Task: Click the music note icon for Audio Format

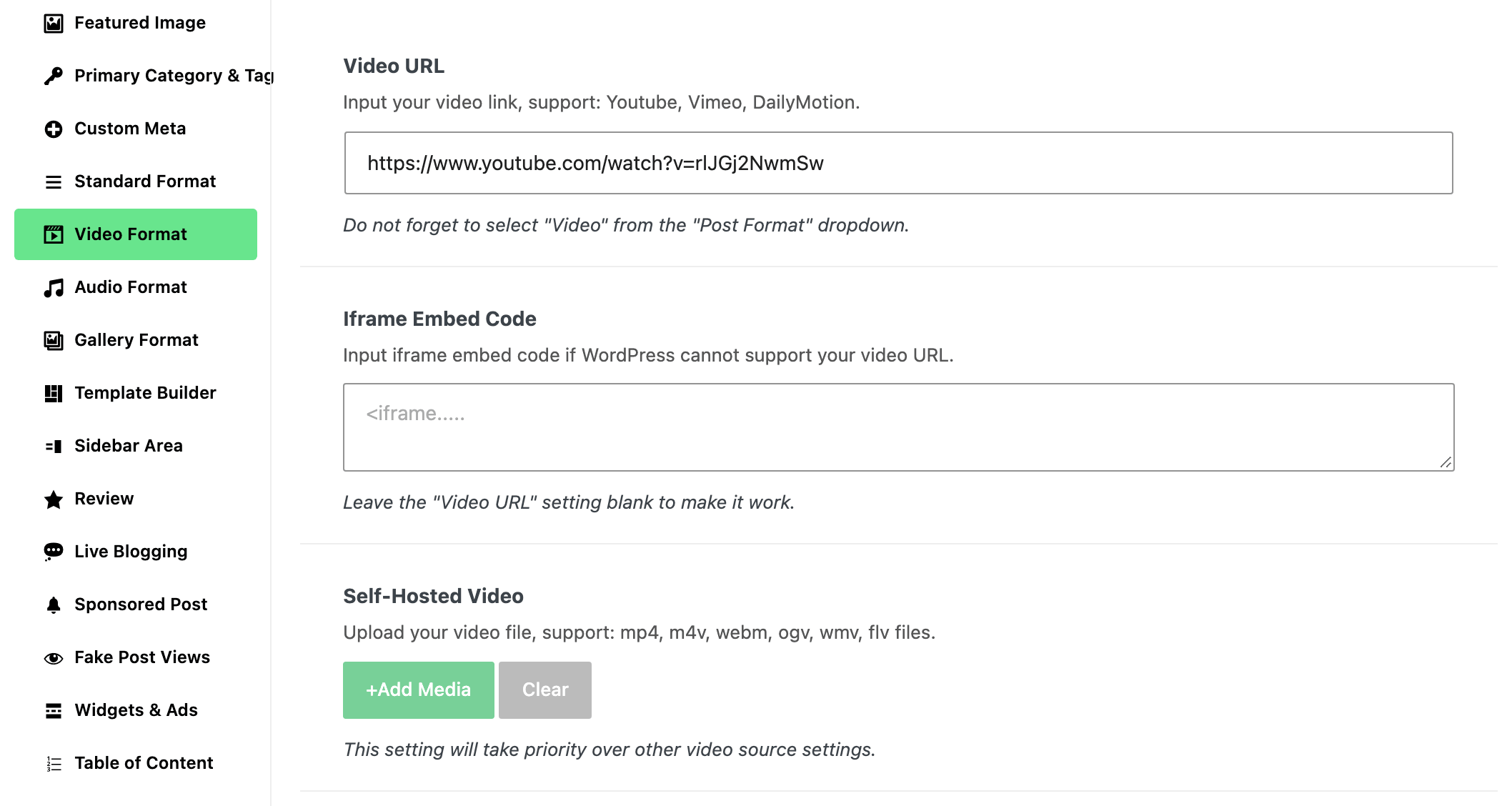Action: (54, 288)
